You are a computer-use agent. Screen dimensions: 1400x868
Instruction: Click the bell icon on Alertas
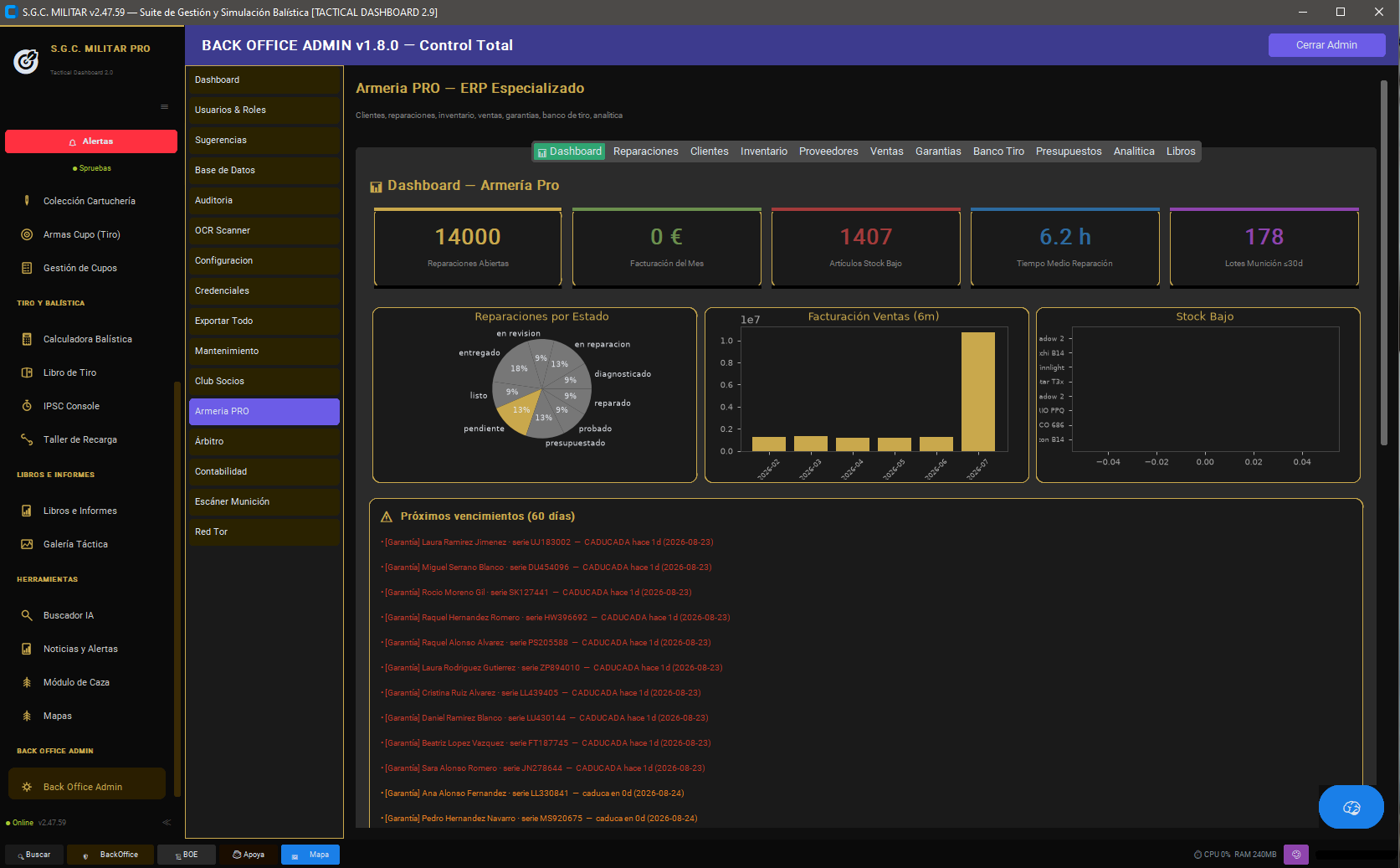pos(73,142)
